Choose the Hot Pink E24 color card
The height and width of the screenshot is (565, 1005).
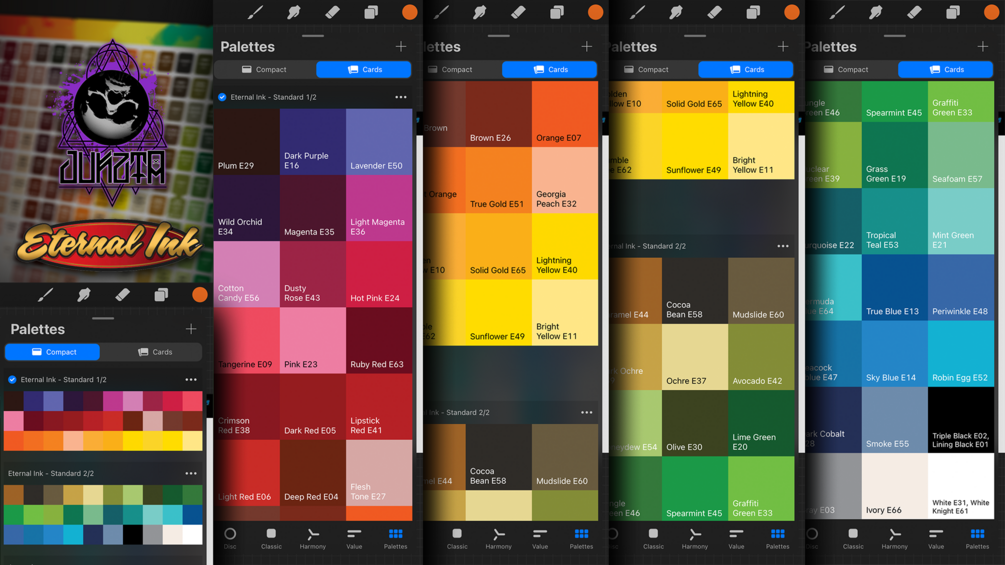tap(379, 274)
